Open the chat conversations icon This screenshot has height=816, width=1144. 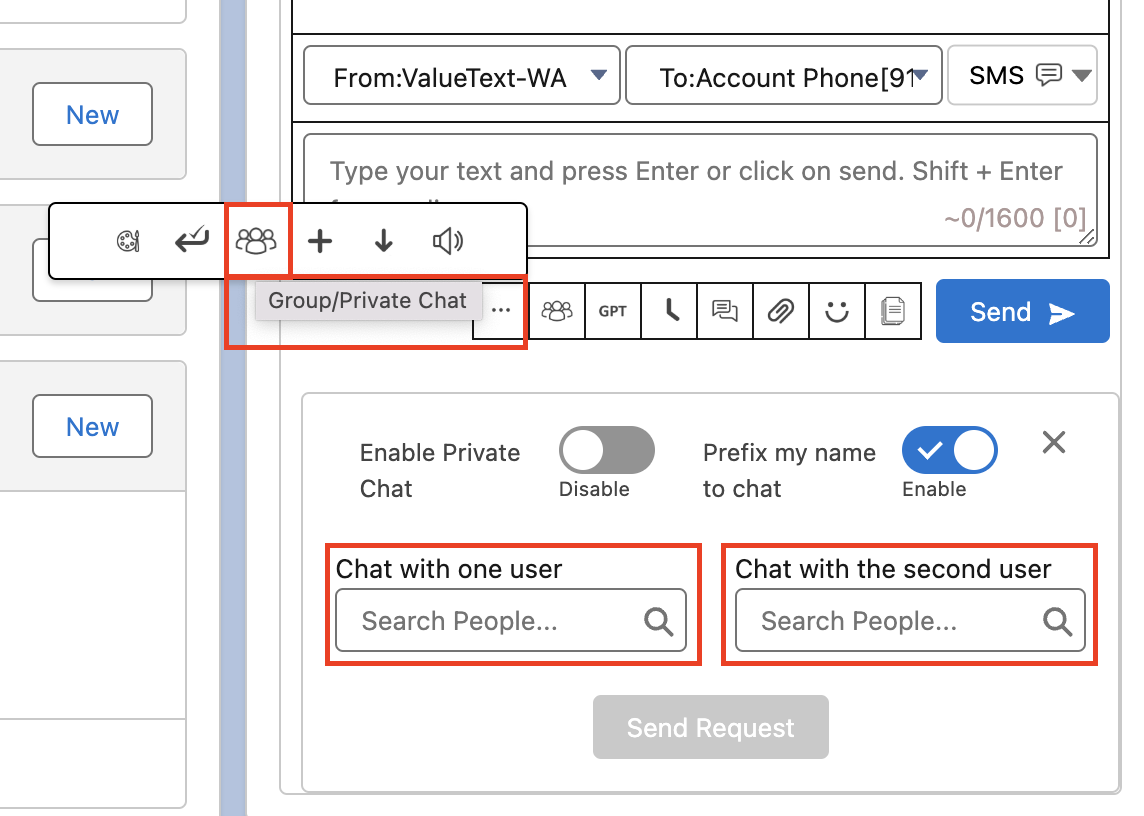tap(724, 311)
